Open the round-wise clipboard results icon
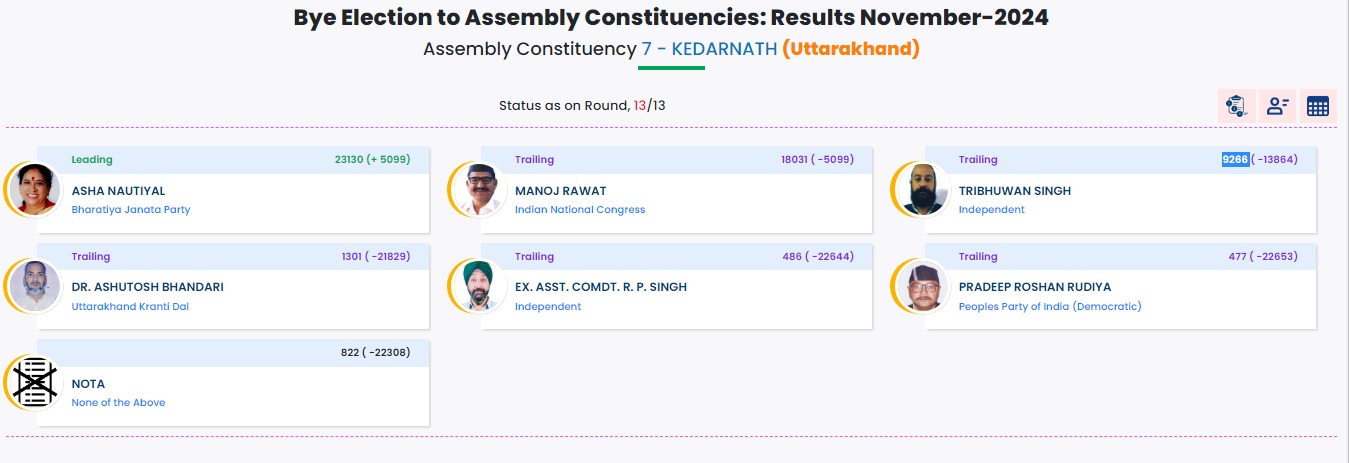Image resolution: width=1349 pixels, height=463 pixels. [x=1236, y=106]
